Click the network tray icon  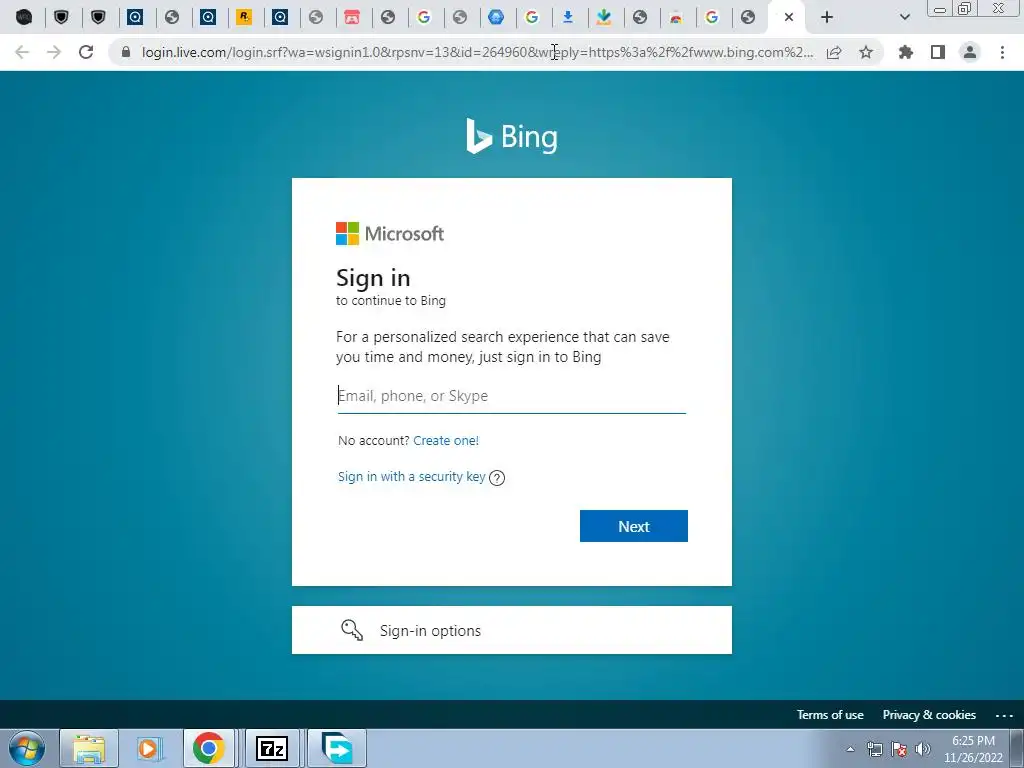pos(874,749)
